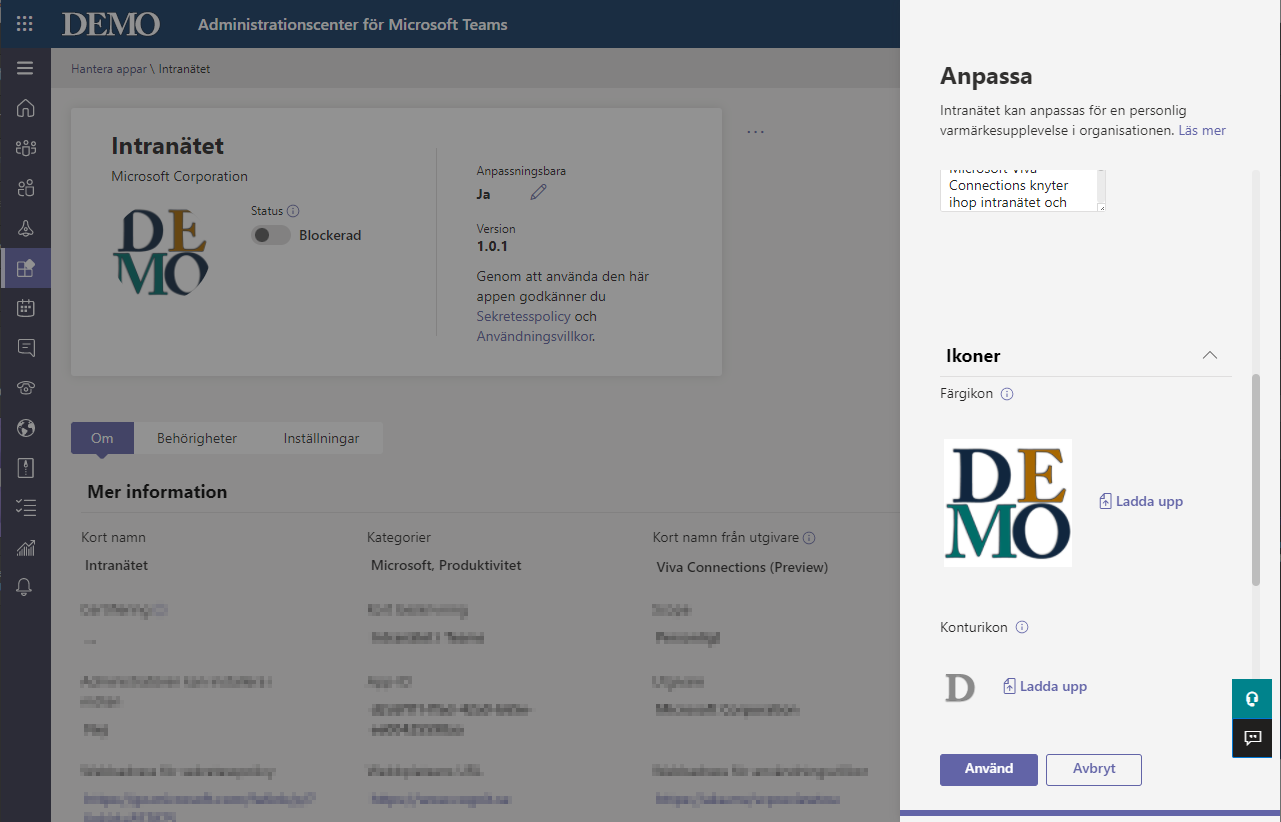Click the Avbryt button

coord(1093,769)
